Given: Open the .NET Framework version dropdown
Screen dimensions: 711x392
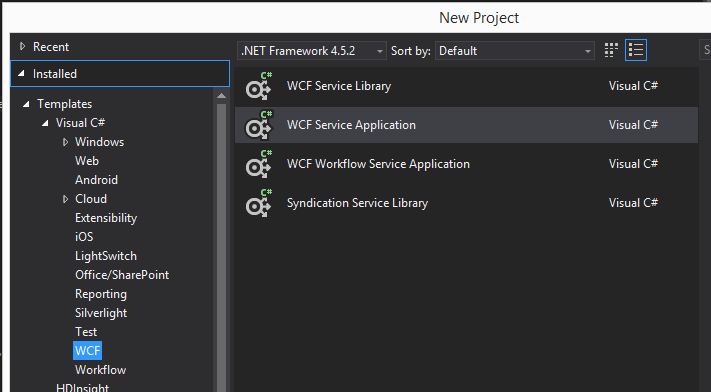Looking at the screenshot, I should coord(312,51).
